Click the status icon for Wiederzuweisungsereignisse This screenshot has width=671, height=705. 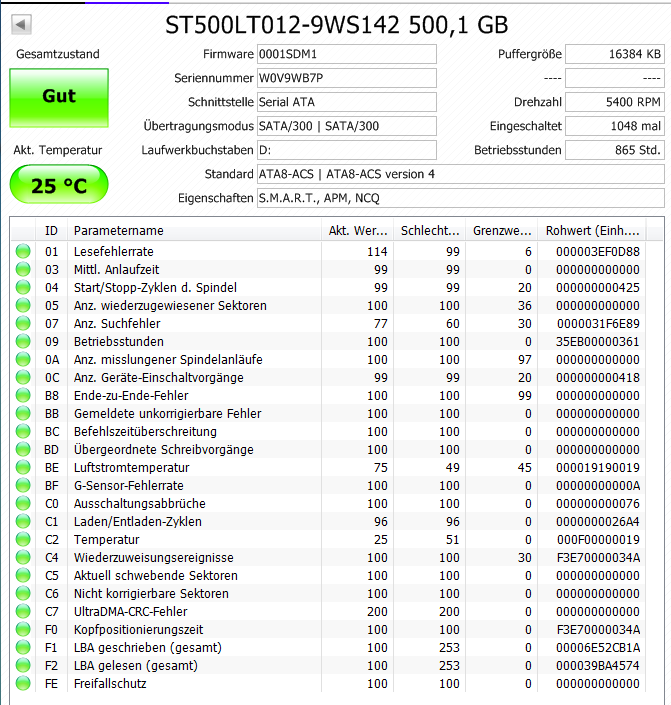click(x=23, y=557)
